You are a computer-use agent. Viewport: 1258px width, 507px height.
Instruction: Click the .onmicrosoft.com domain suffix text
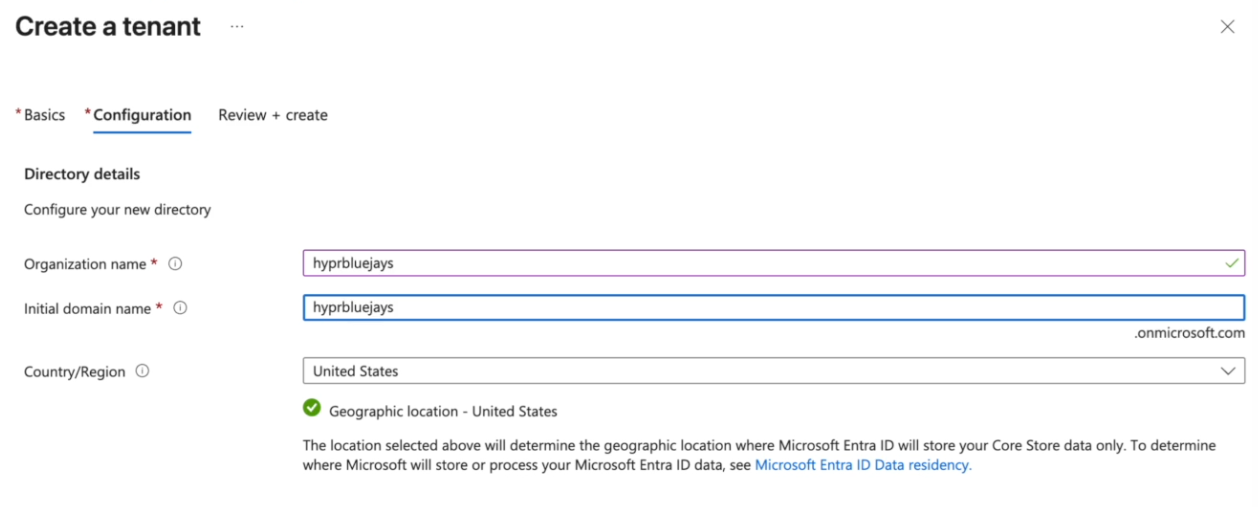click(1189, 333)
